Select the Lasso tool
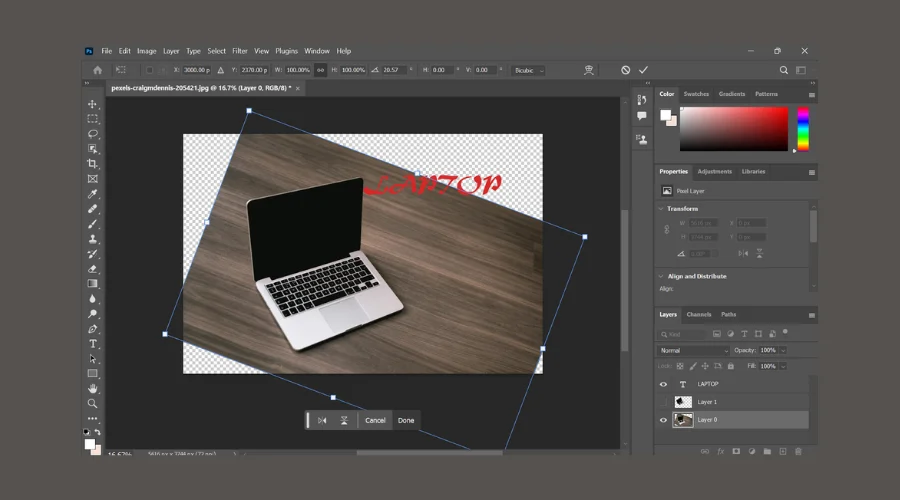This screenshot has width=900, height=500. pos(92,134)
